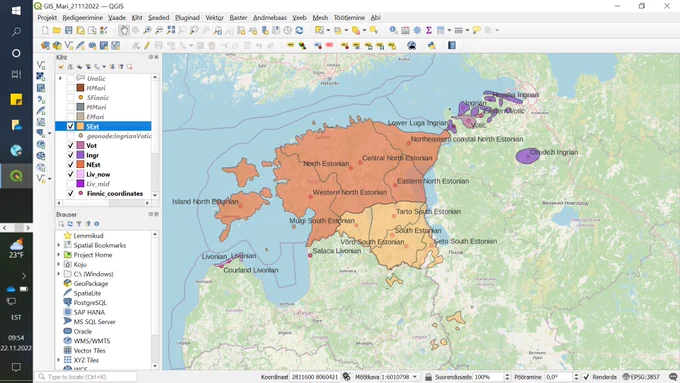Filter the legend in Kiht panel toolbar
This screenshot has width=680, height=383.
pos(88,67)
